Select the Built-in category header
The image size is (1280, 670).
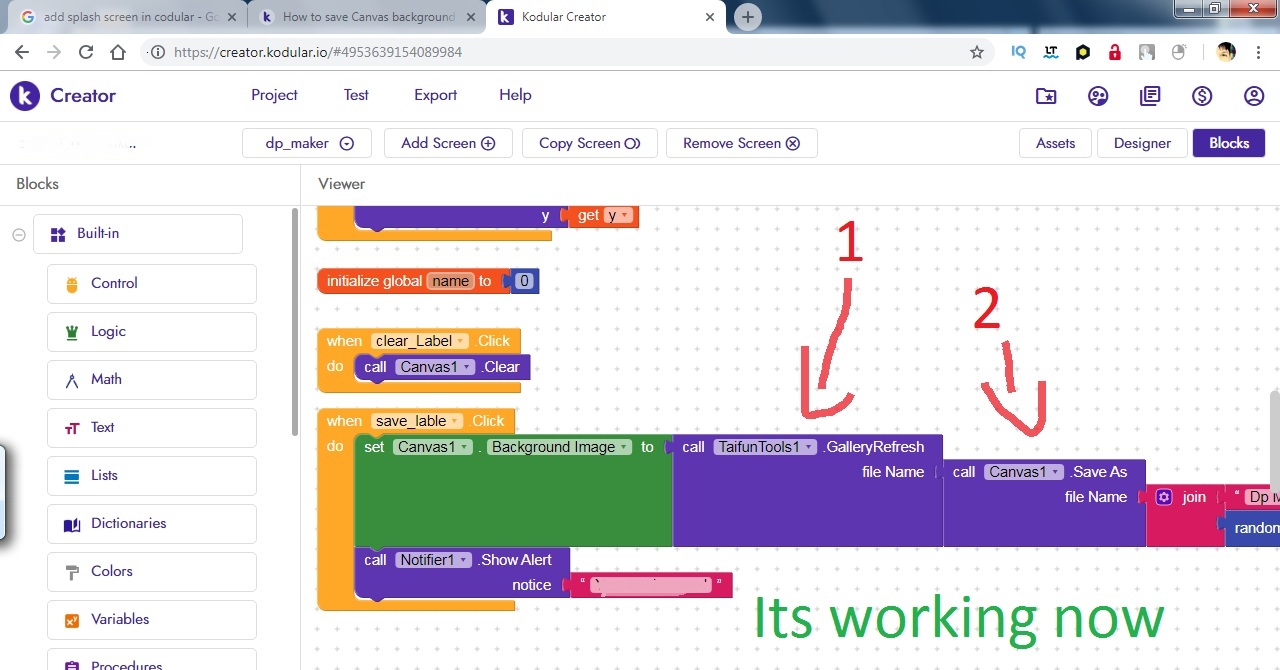click(138, 233)
